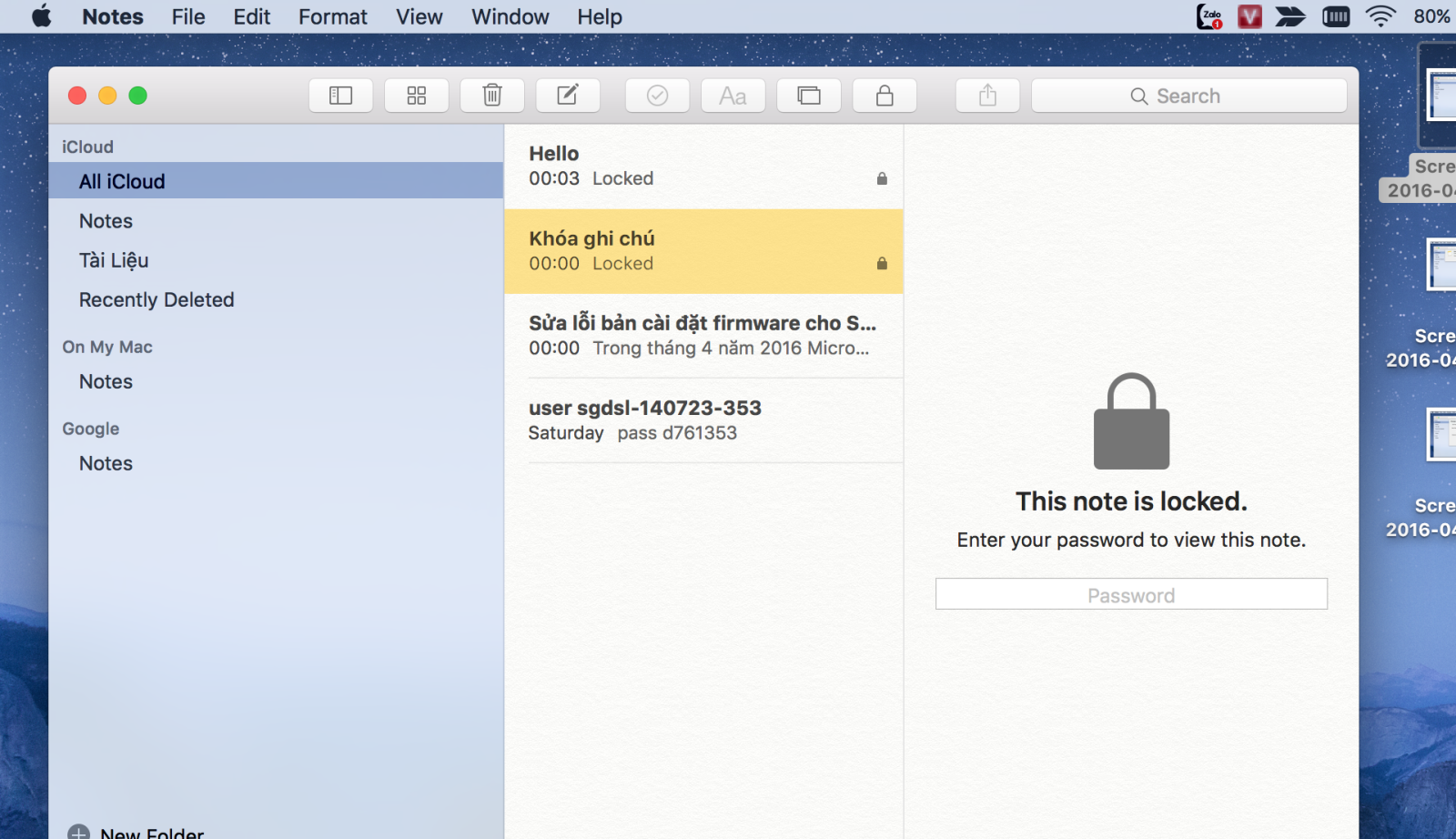1456x839 pixels.
Task: Click the red V menu bar icon
Action: 1249,16
